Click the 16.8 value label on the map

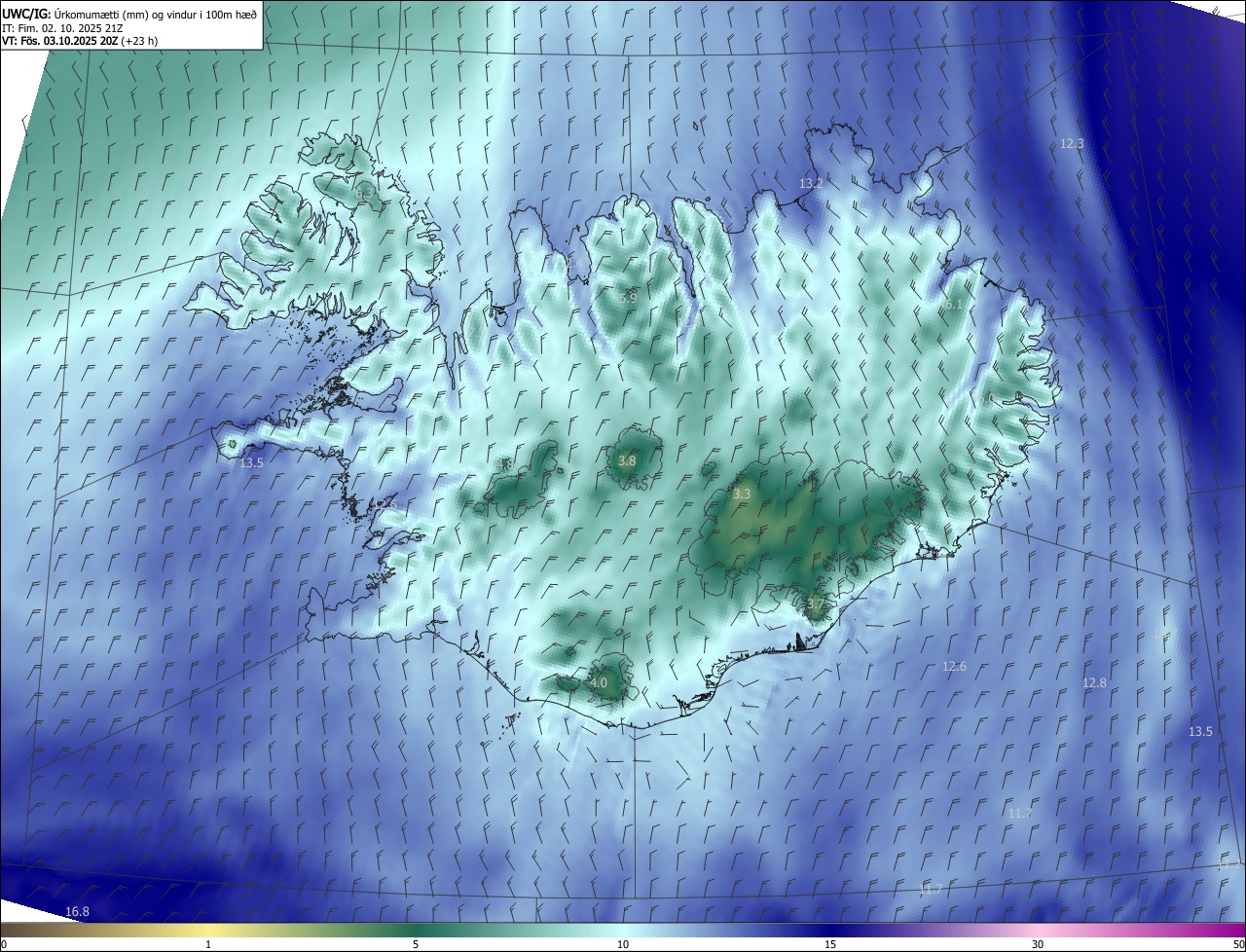(x=78, y=911)
